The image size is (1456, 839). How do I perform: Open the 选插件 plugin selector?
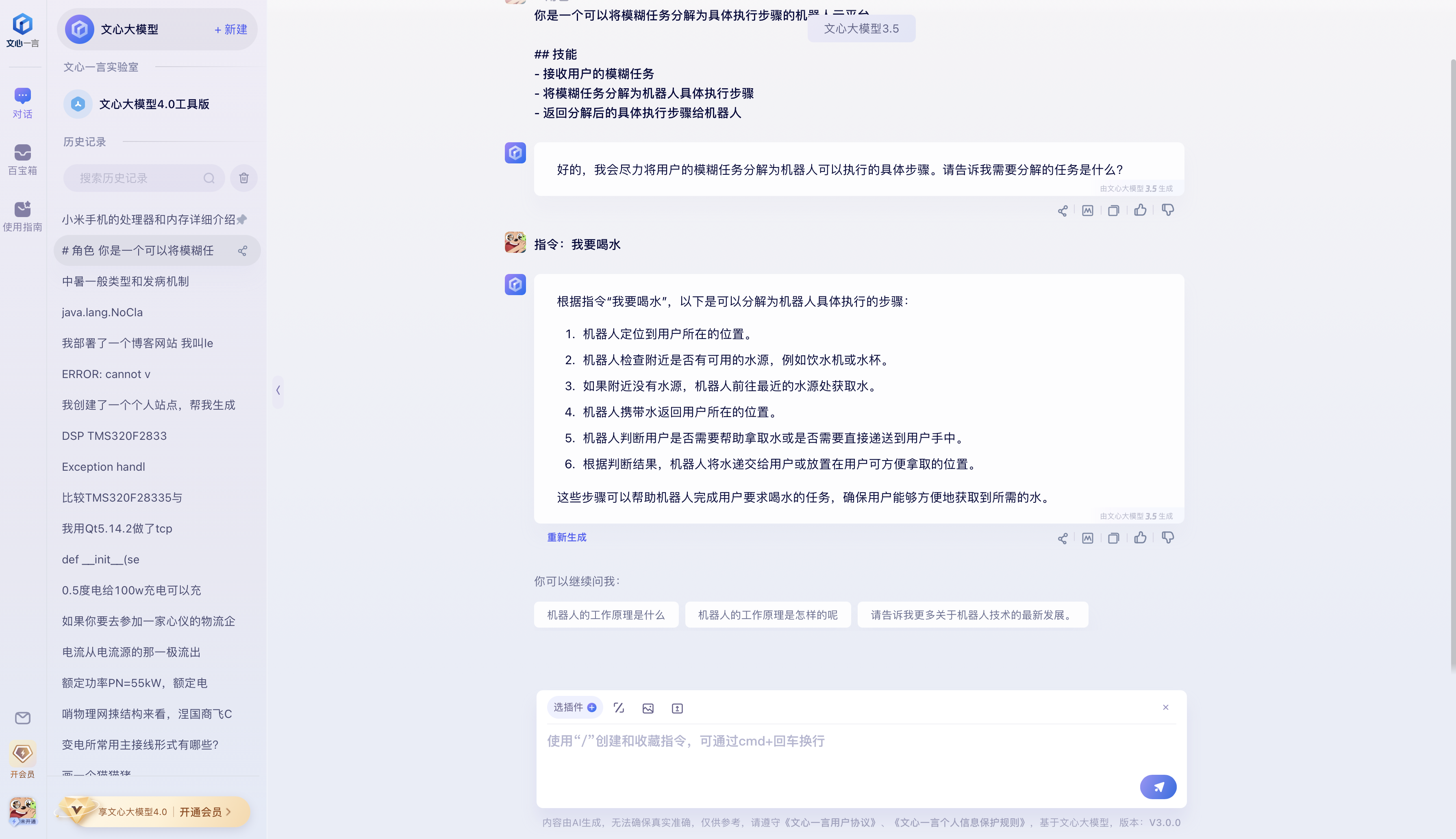[574, 708]
